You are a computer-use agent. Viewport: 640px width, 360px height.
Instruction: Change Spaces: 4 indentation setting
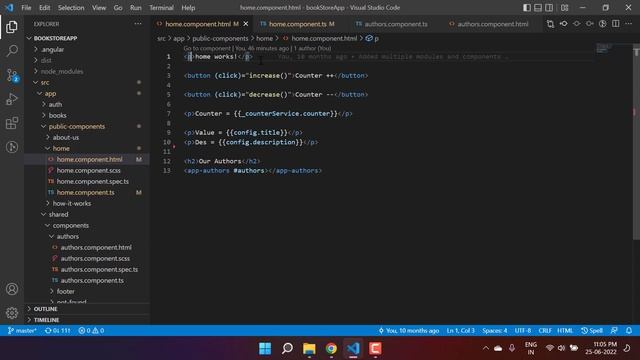tap(494, 331)
